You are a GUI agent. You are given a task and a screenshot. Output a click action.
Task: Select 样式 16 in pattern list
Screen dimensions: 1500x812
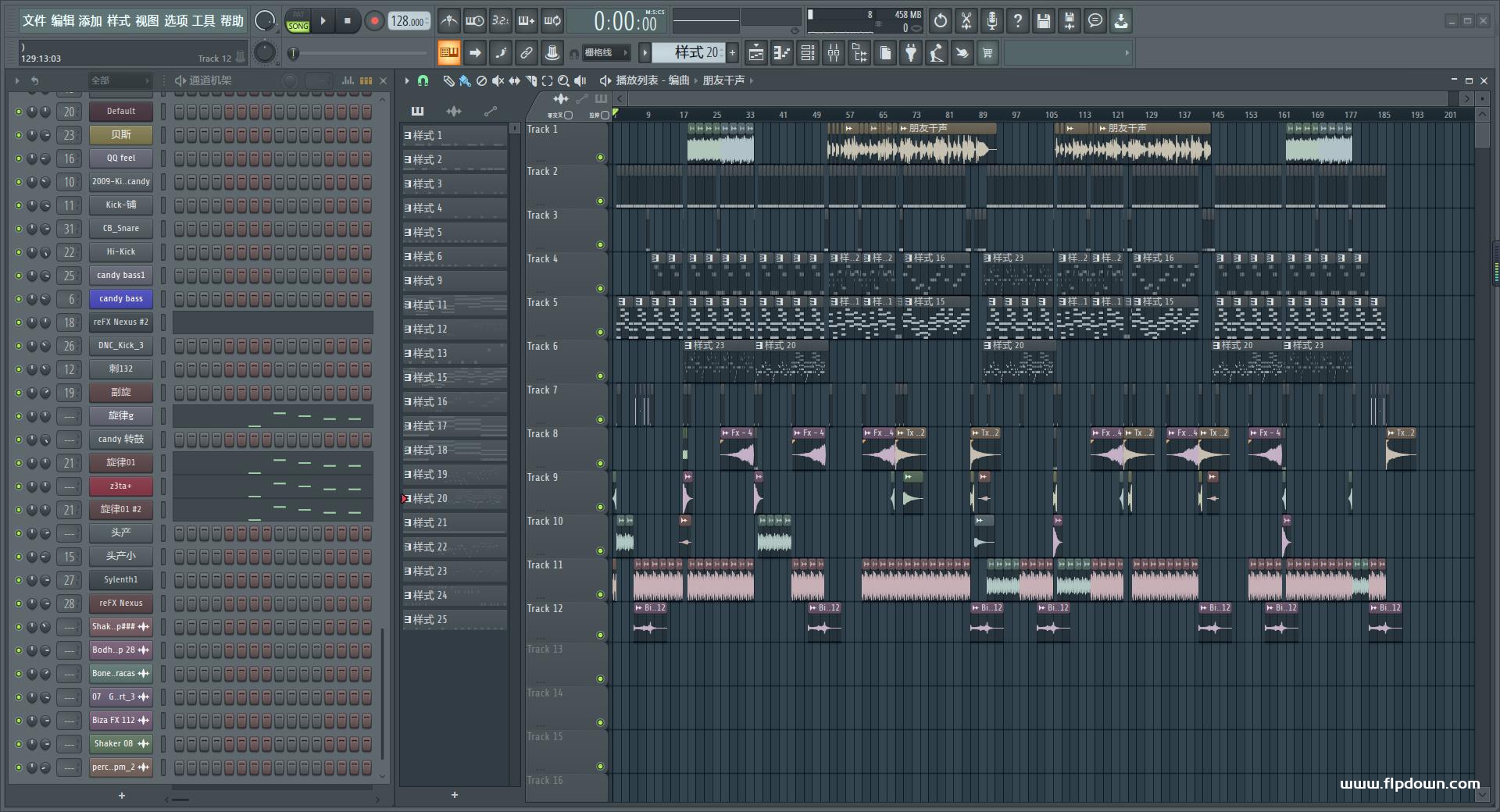tap(455, 401)
